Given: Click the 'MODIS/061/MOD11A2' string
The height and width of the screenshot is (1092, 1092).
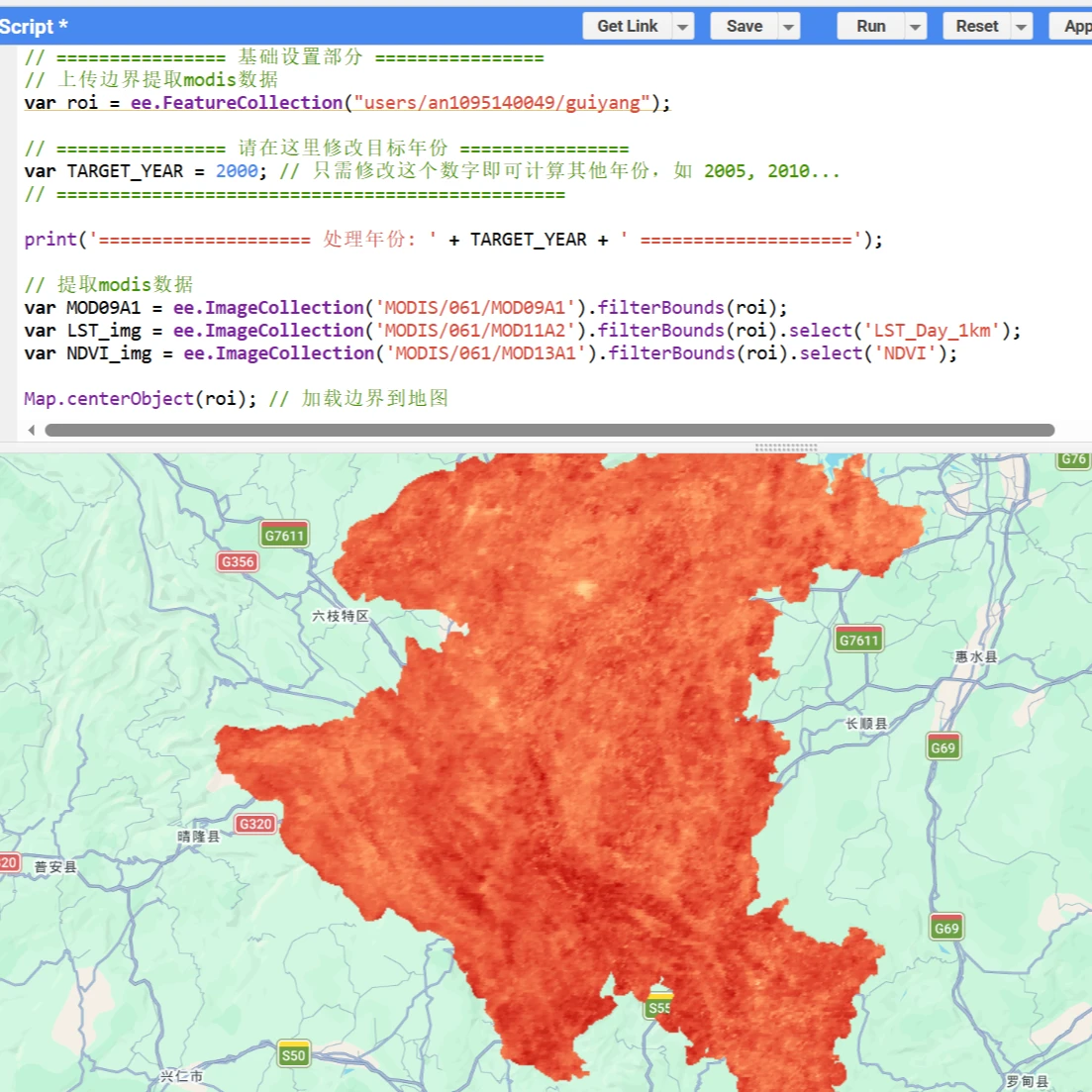Looking at the screenshot, I should [475, 331].
